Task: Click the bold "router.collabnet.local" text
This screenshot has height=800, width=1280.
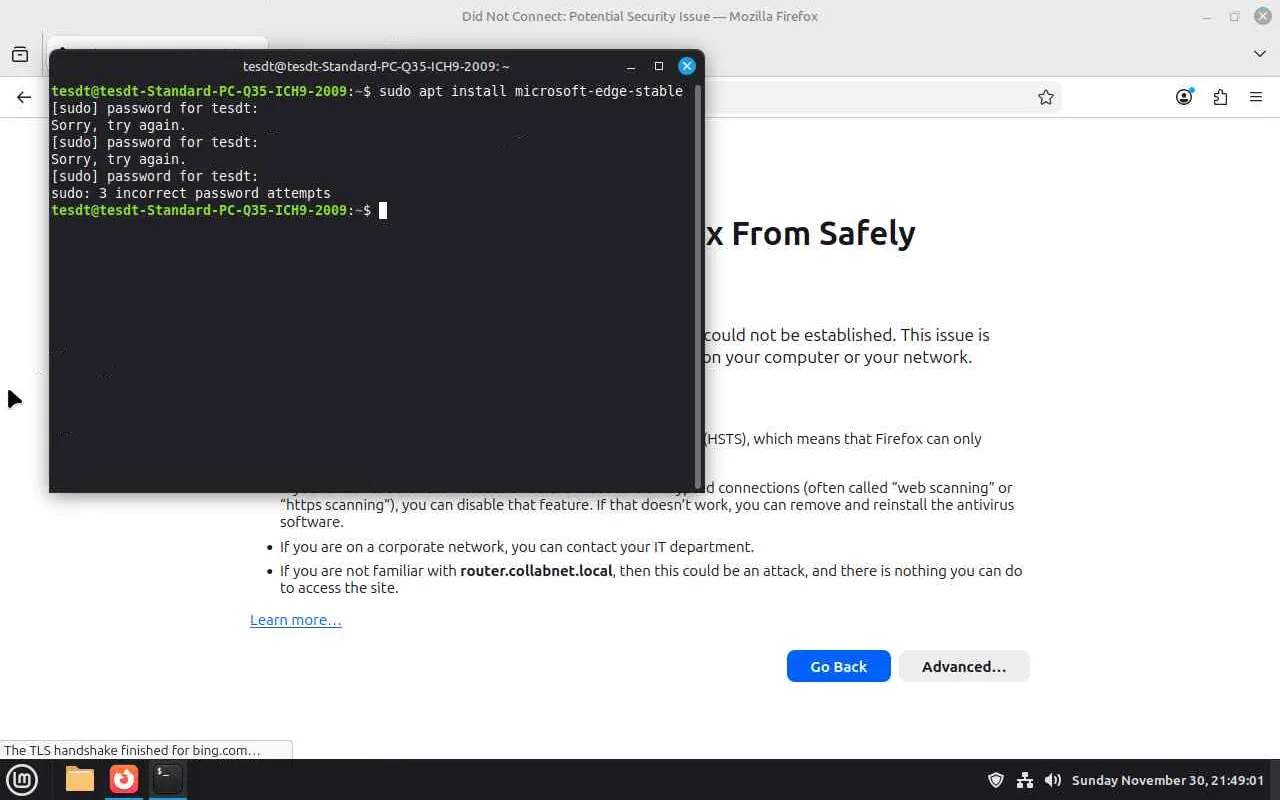Action: (x=536, y=571)
